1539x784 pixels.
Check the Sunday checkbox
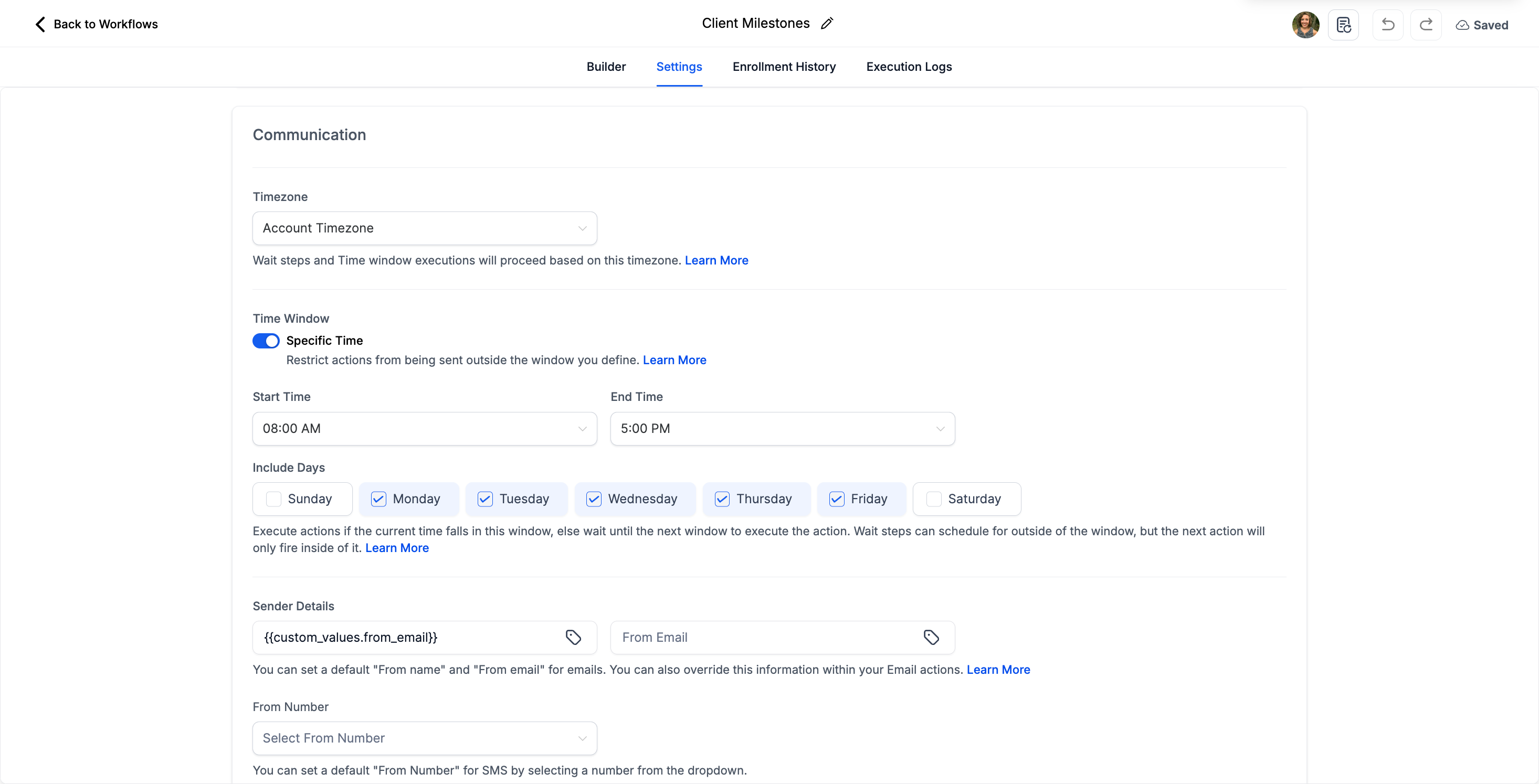[273, 499]
